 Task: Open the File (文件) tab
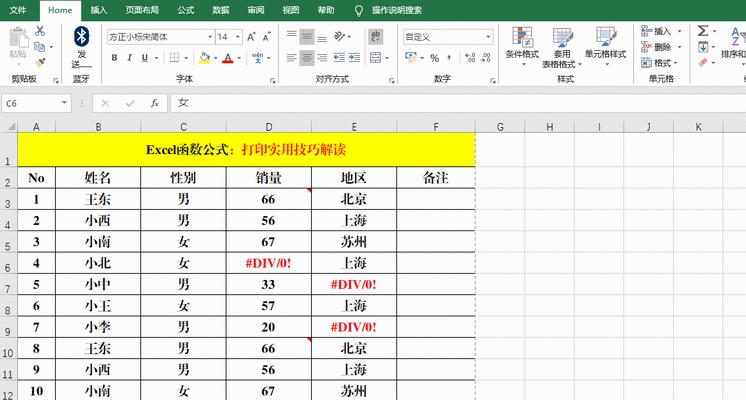(18, 10)
